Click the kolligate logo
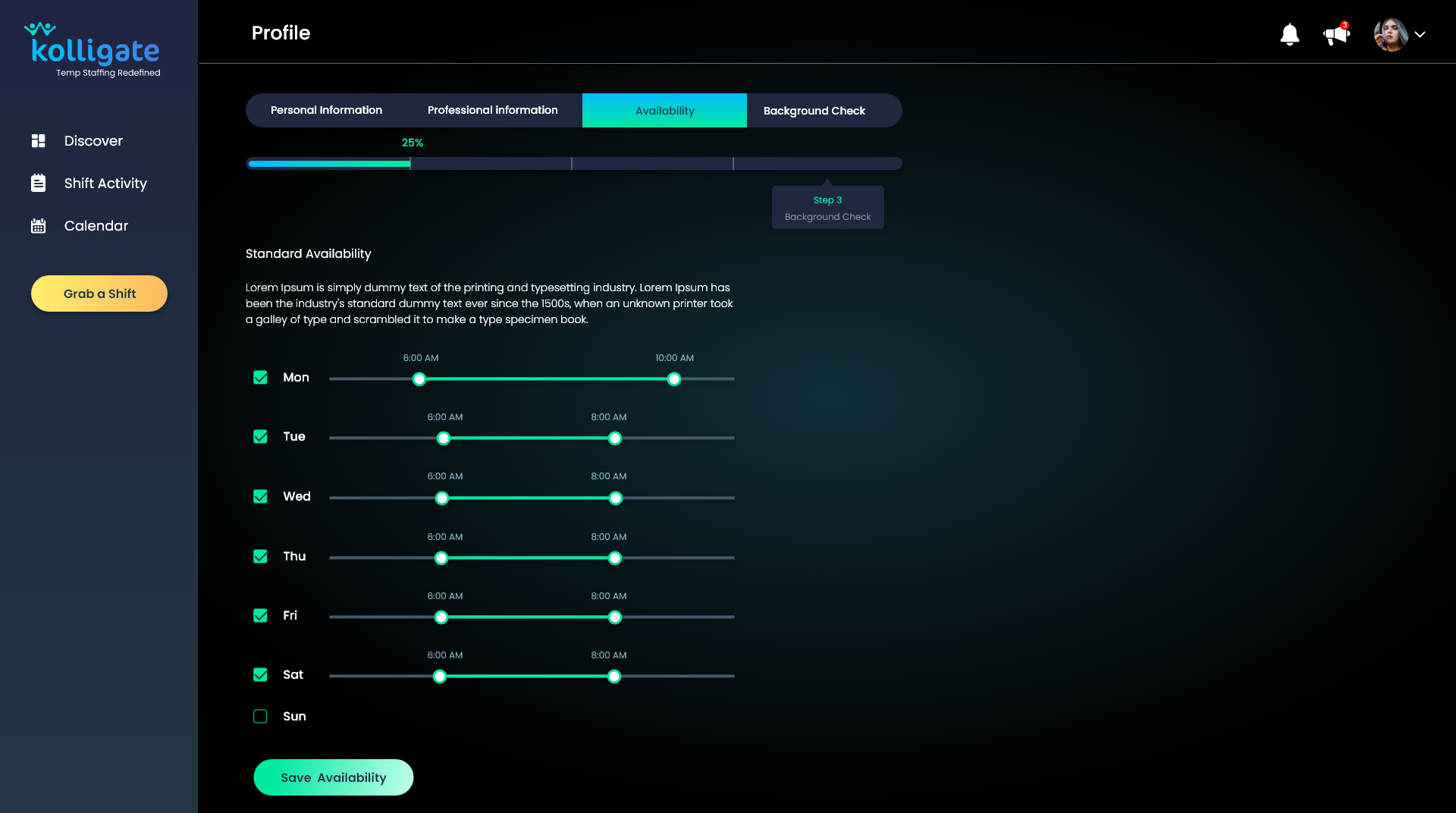This screenshot has height=813, width=1456. click(x=92, y=47)
